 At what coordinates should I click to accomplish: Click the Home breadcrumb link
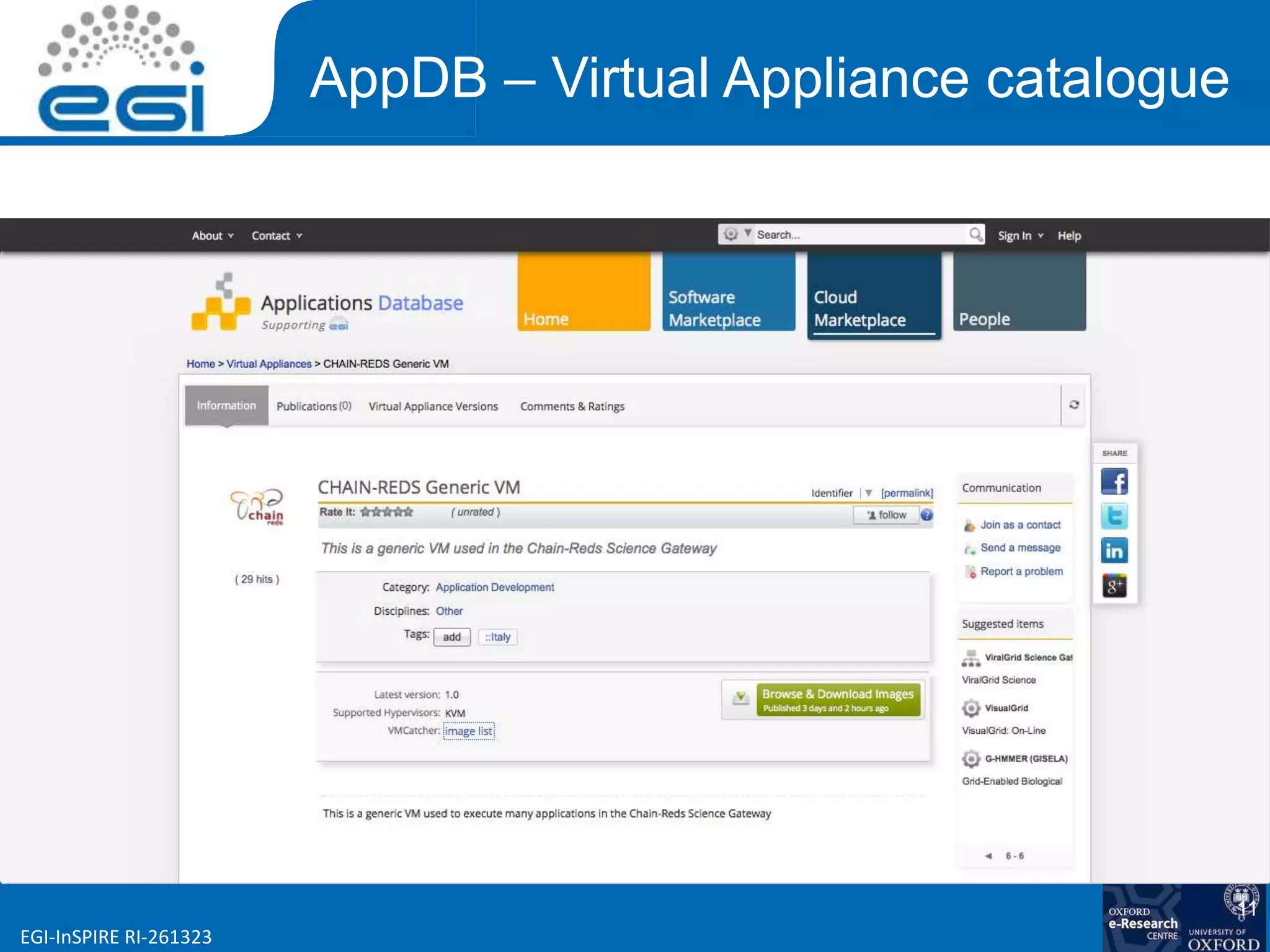200,364
